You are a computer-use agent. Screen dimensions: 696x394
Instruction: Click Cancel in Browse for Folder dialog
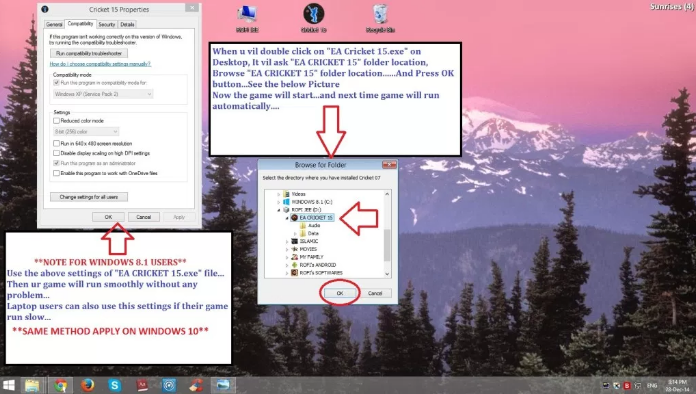click(x=375, y=293)
